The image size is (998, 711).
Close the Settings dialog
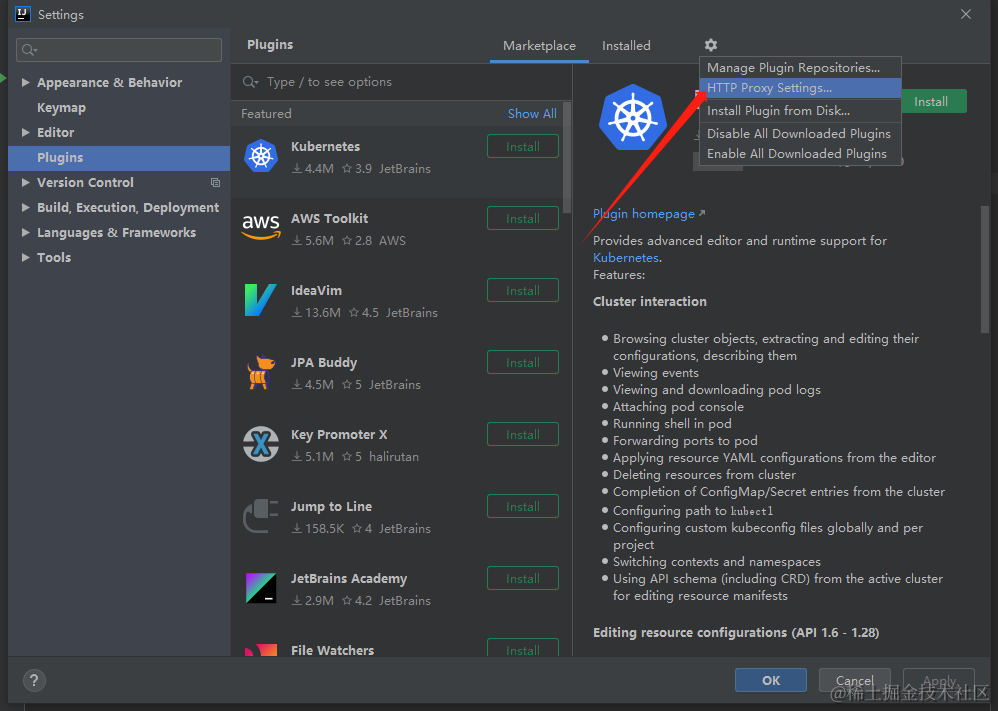pyautogui.click(x=966, y=14)
